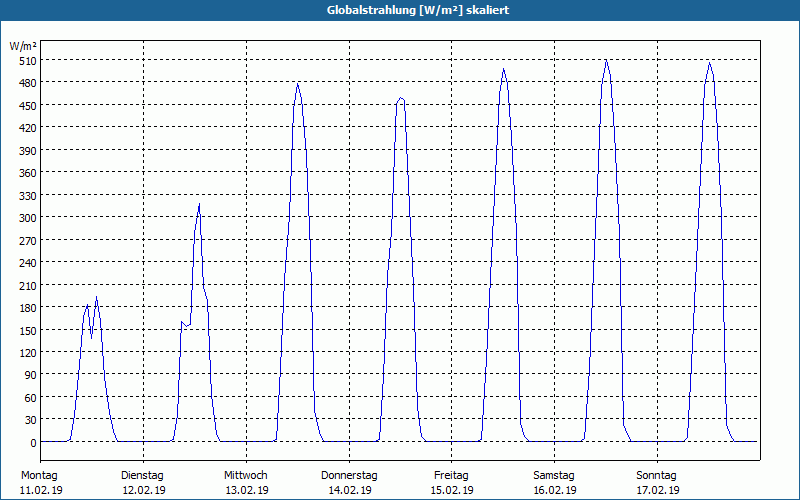The height and width of the screenshot is (500, 800).
Task: Click the date 13.02.19
Action: [247, 490]
